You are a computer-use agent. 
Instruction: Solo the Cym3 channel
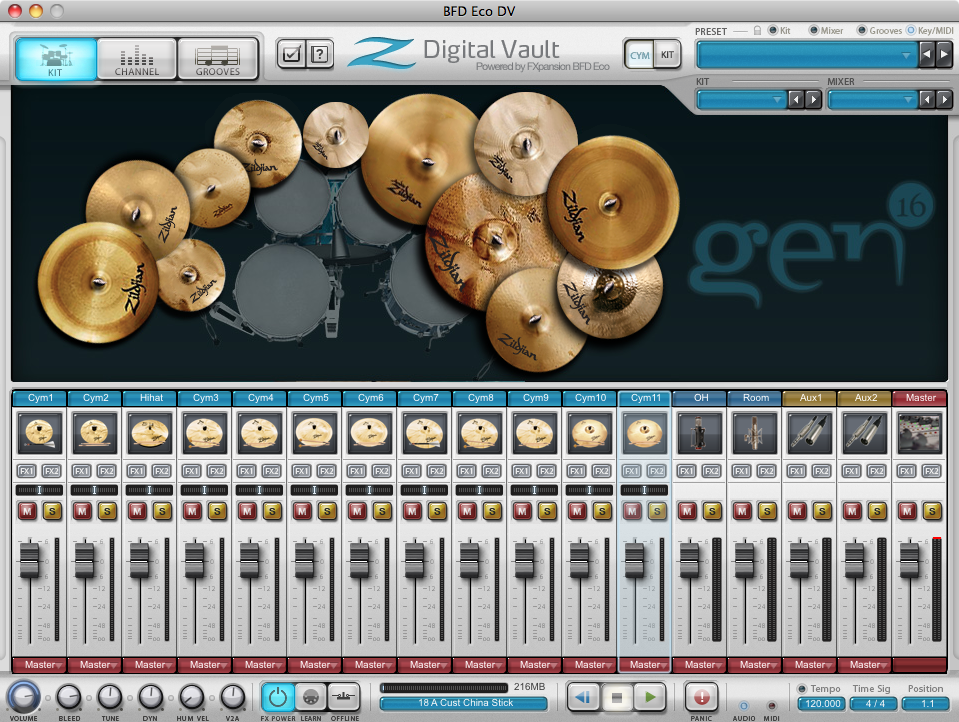(217, 510)
